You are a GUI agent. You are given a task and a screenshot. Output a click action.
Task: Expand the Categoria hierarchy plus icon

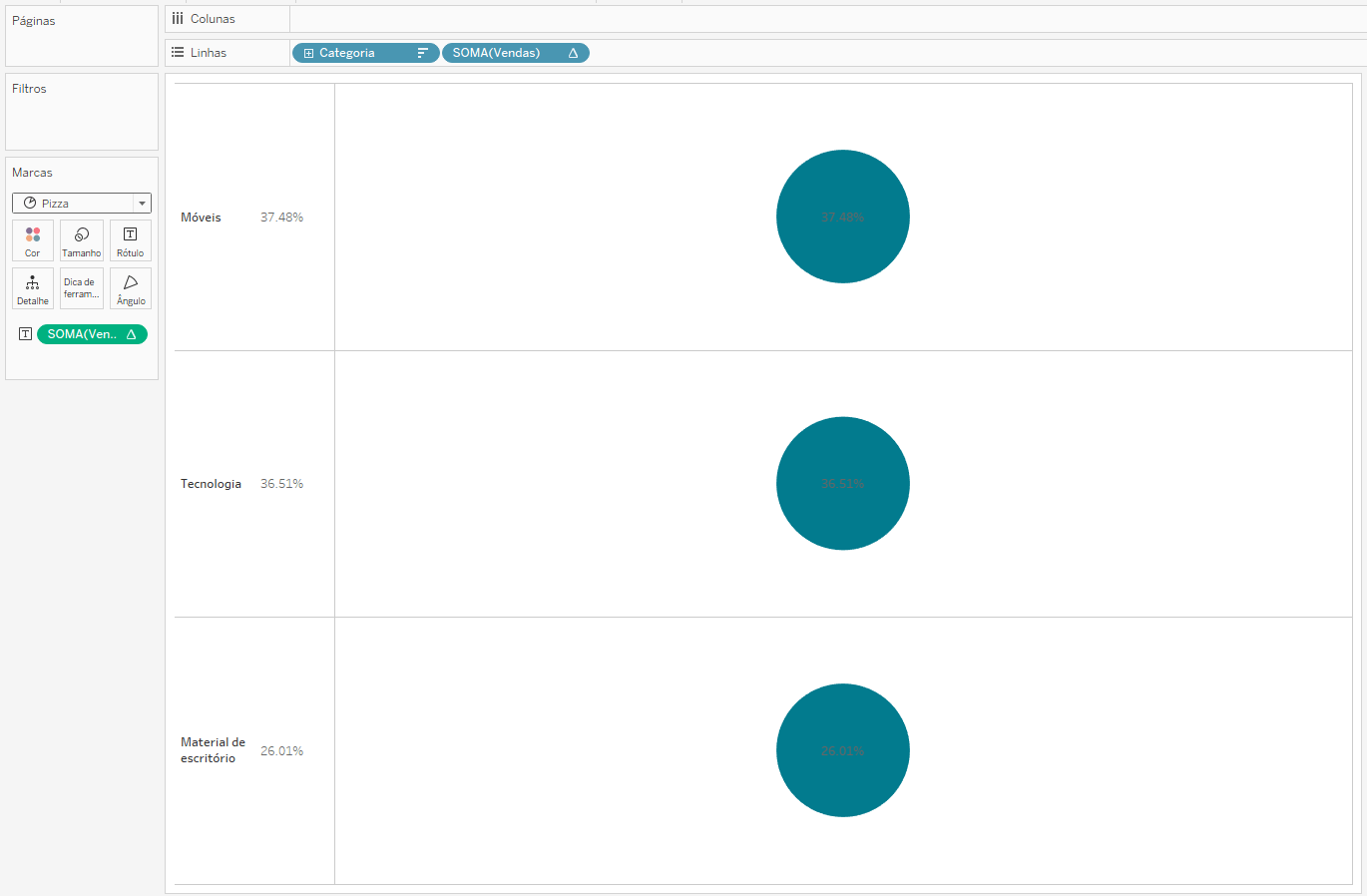308,53
